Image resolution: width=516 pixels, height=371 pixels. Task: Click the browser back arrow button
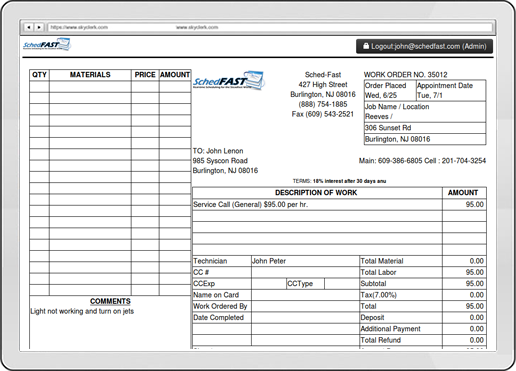click(29, 27)
